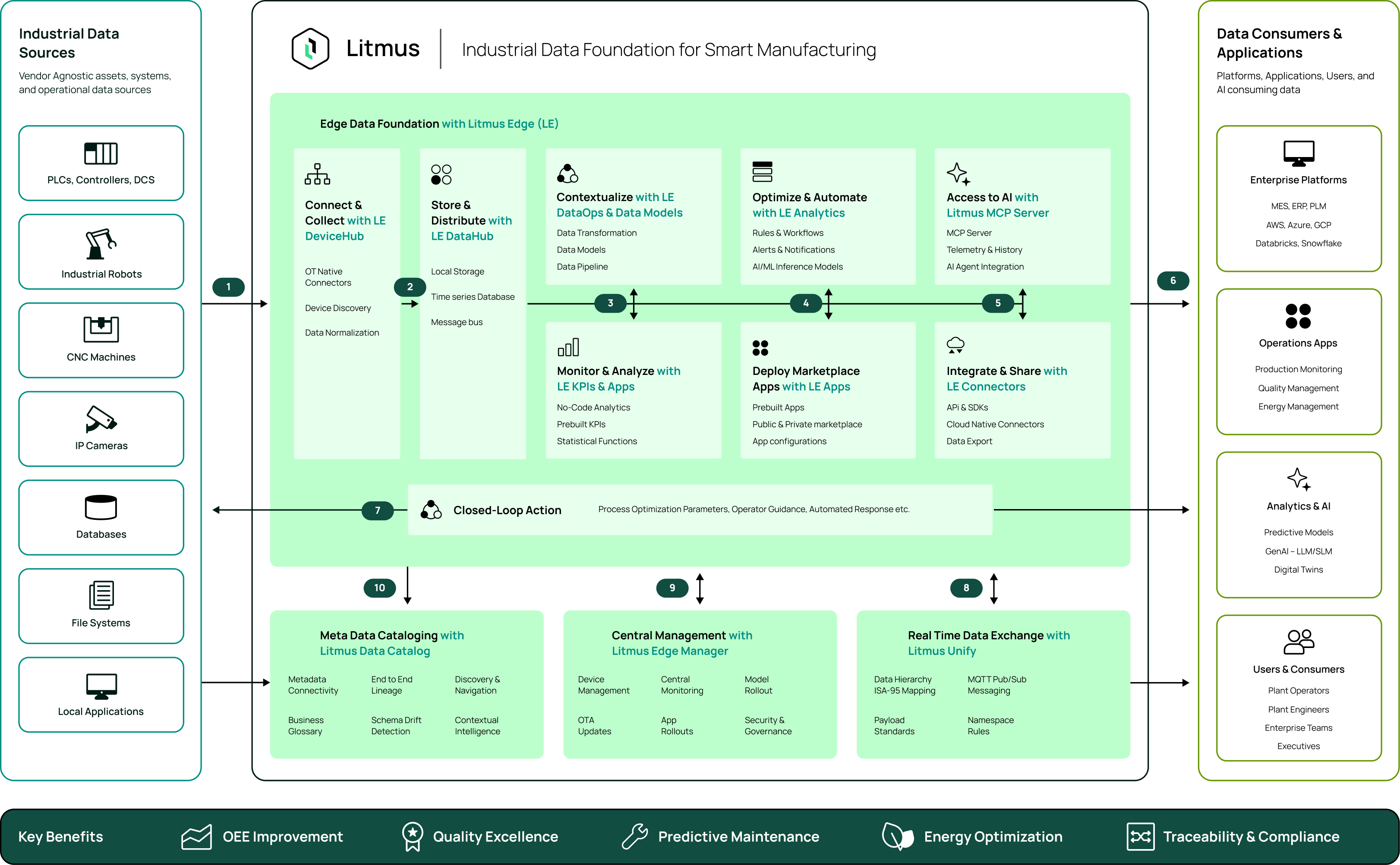Click the Connect & Collect network icon
Image resolution: width=1400 pixels, height=865 pixels.
(x=318, y=174)
